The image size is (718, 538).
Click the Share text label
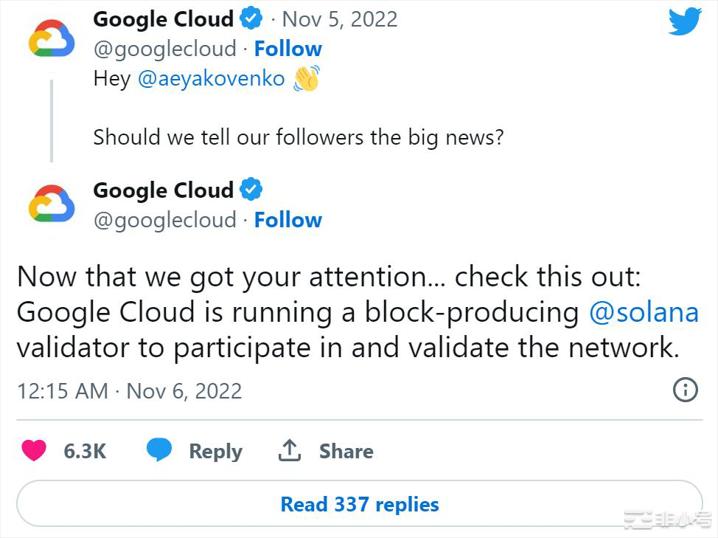(345, 451)
